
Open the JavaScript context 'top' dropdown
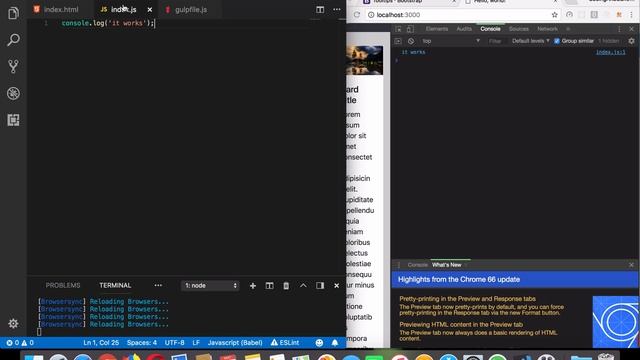(x=451, y=41)
